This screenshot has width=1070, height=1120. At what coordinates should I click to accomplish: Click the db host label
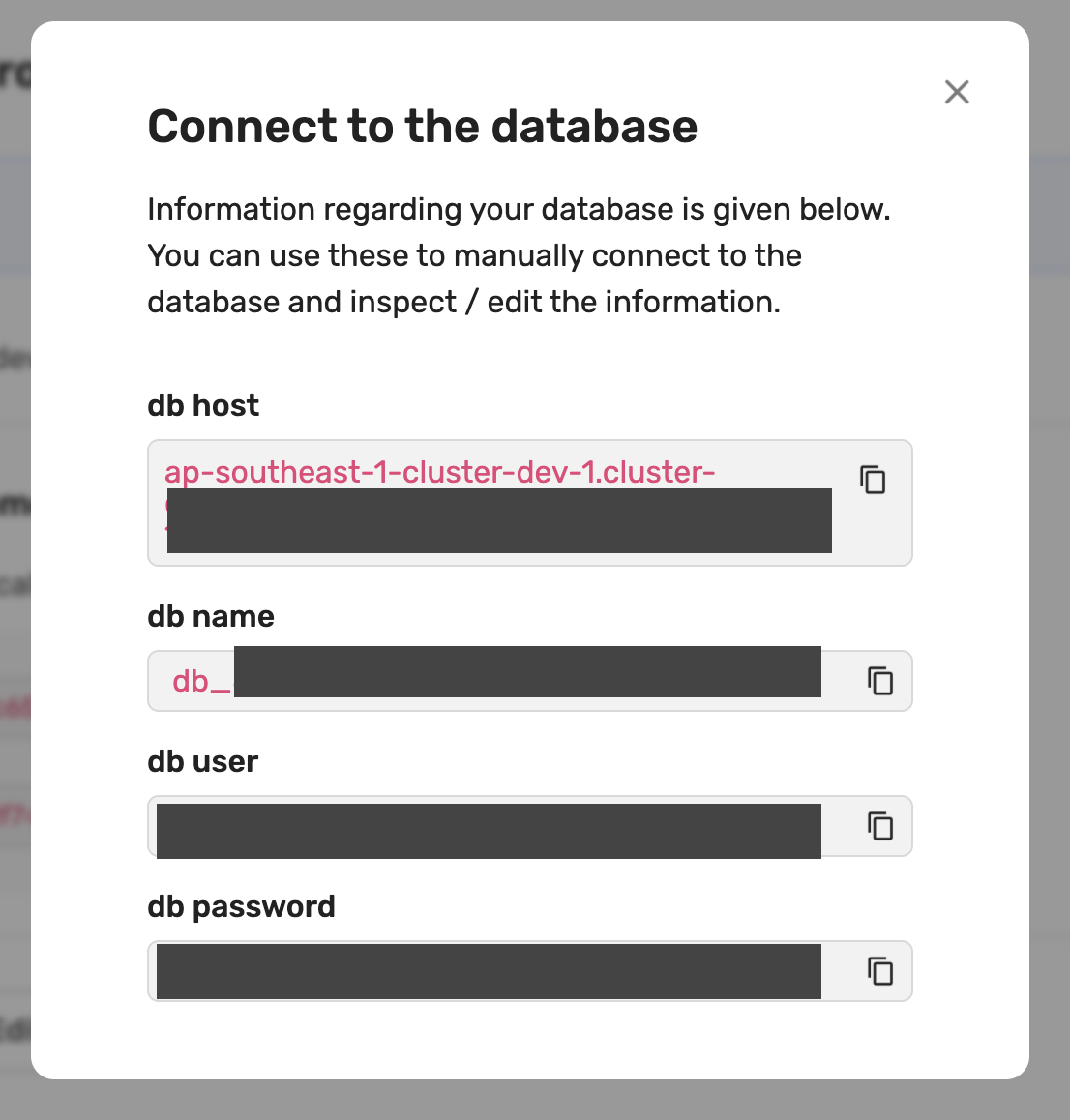(202, 406)
